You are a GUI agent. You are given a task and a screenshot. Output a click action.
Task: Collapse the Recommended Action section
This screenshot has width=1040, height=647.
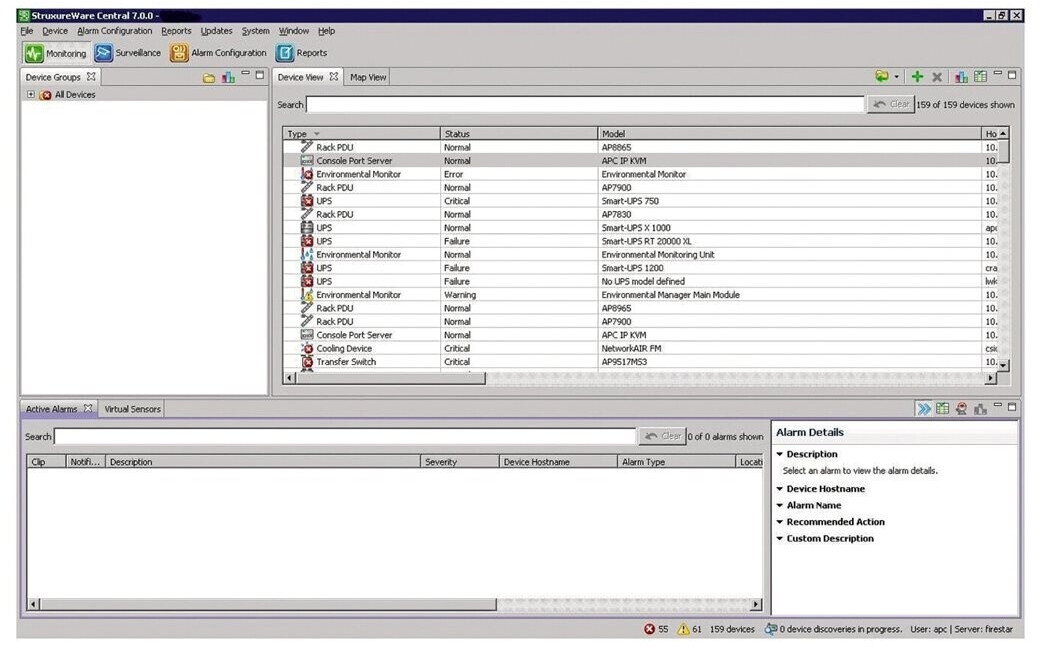pyautogui.click(x=780, y=522)
